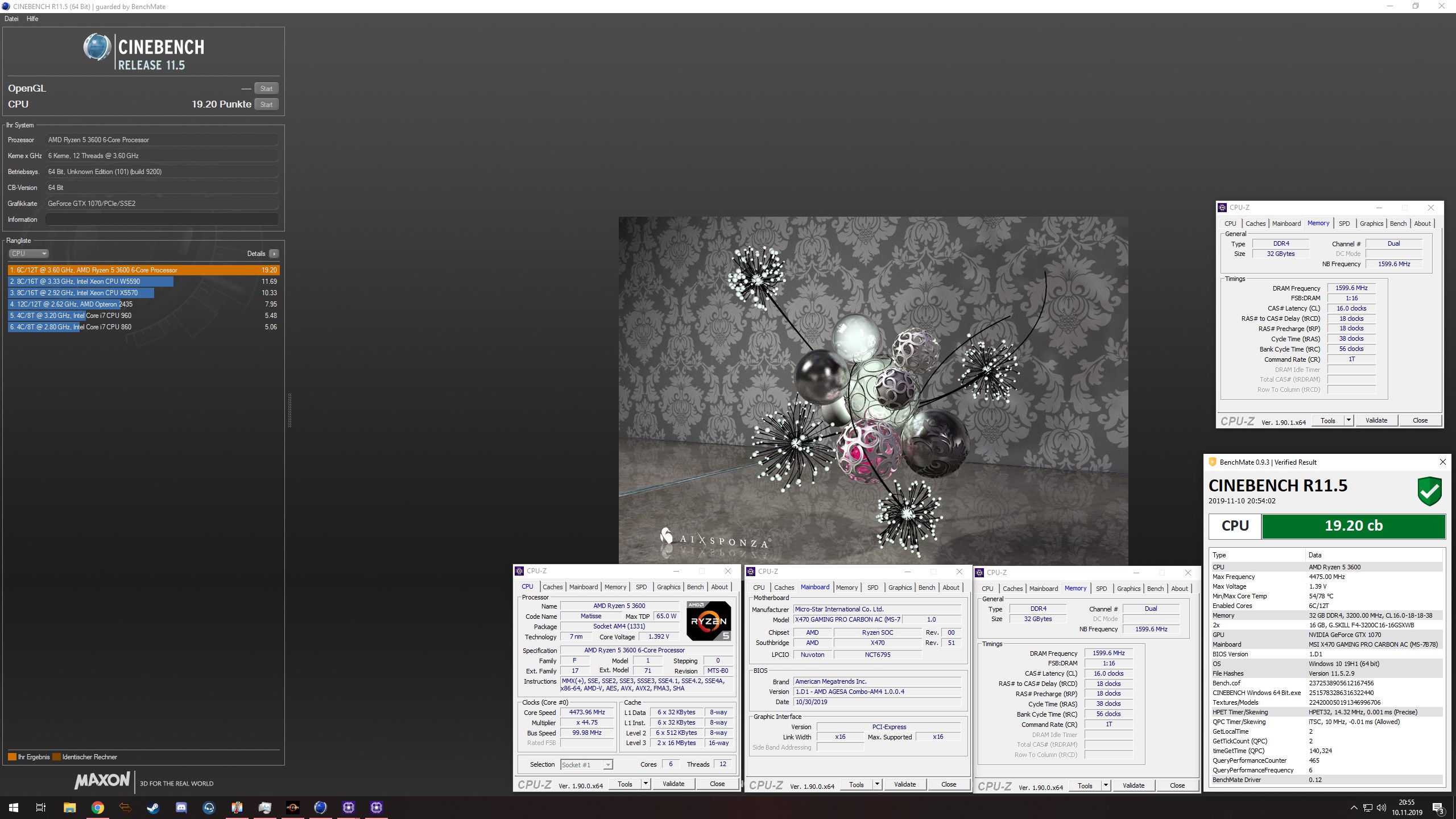Click Validate in the CPU-Z CPU window
This screenshot has width=1456, height=819.
tap(673, 784)
